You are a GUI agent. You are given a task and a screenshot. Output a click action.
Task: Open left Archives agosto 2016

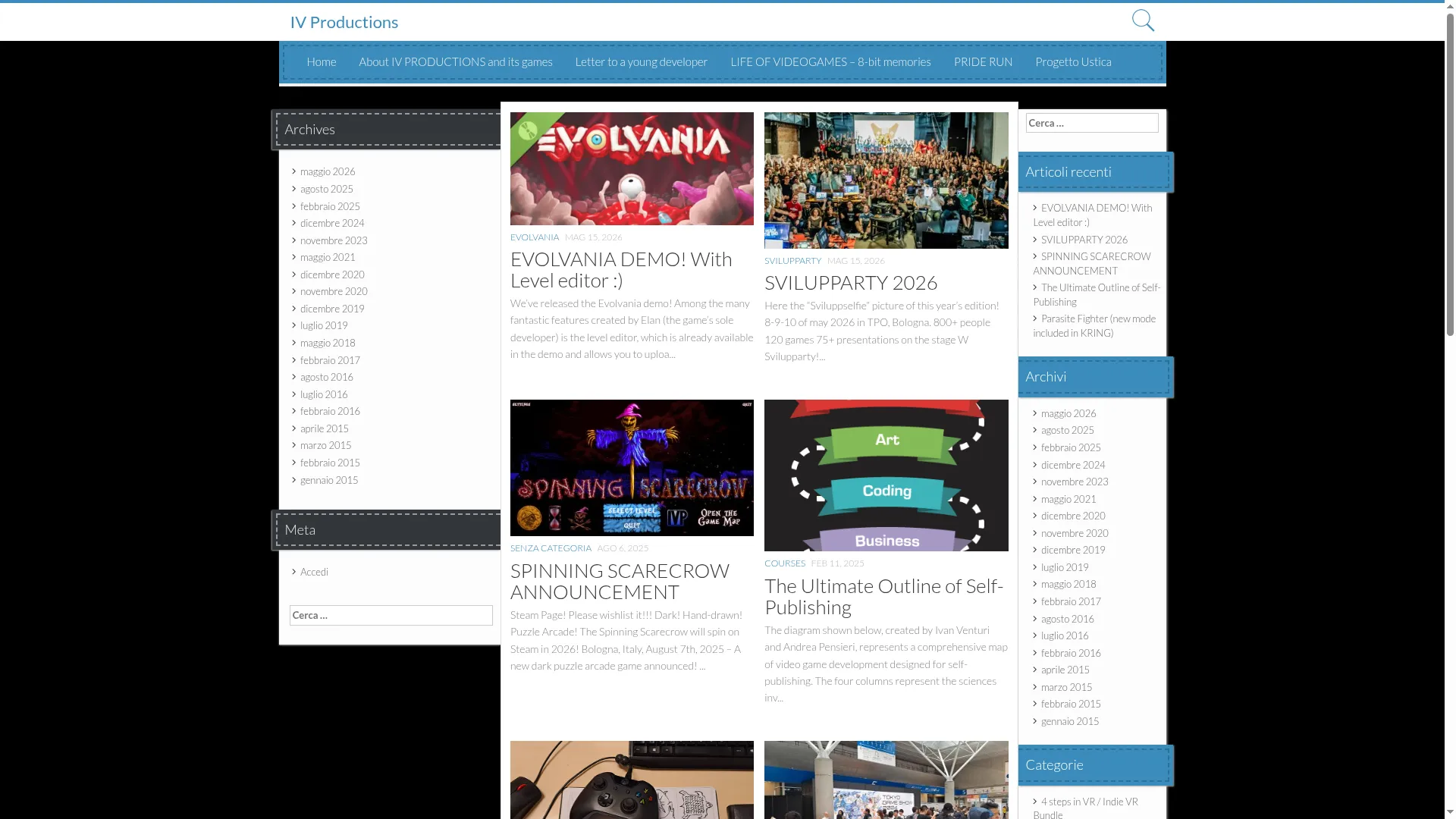tap(327, 377)
